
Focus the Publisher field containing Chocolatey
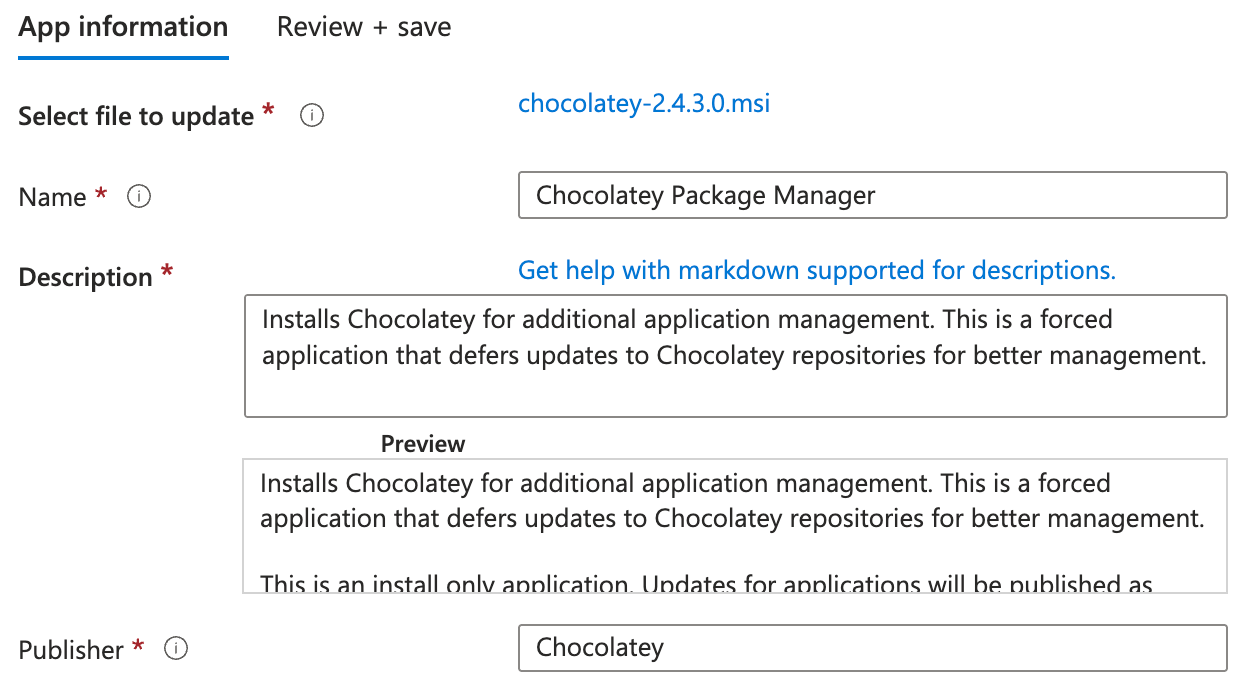[872, 648]
